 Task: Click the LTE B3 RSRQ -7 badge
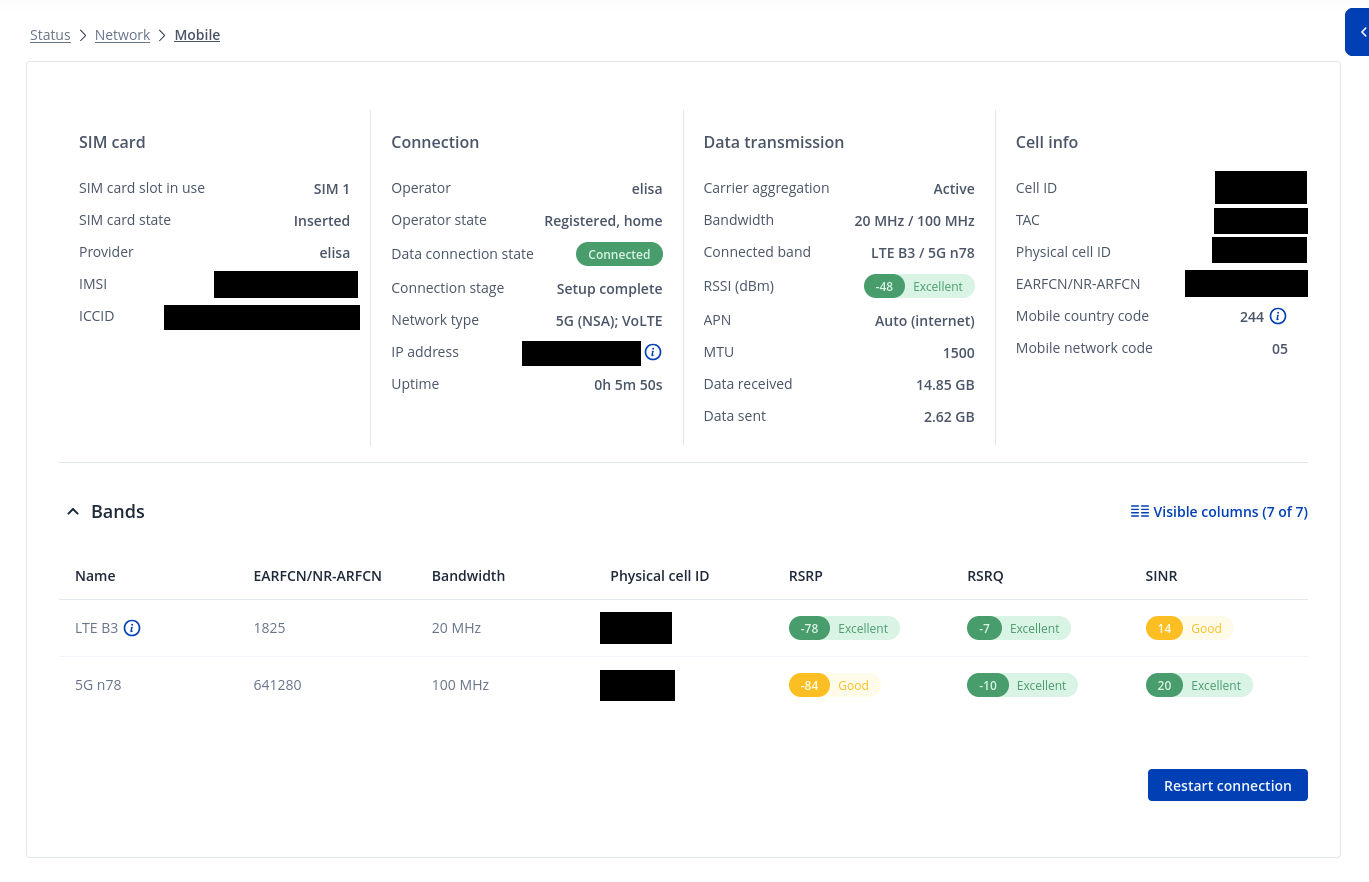[x=1019, y=628]
